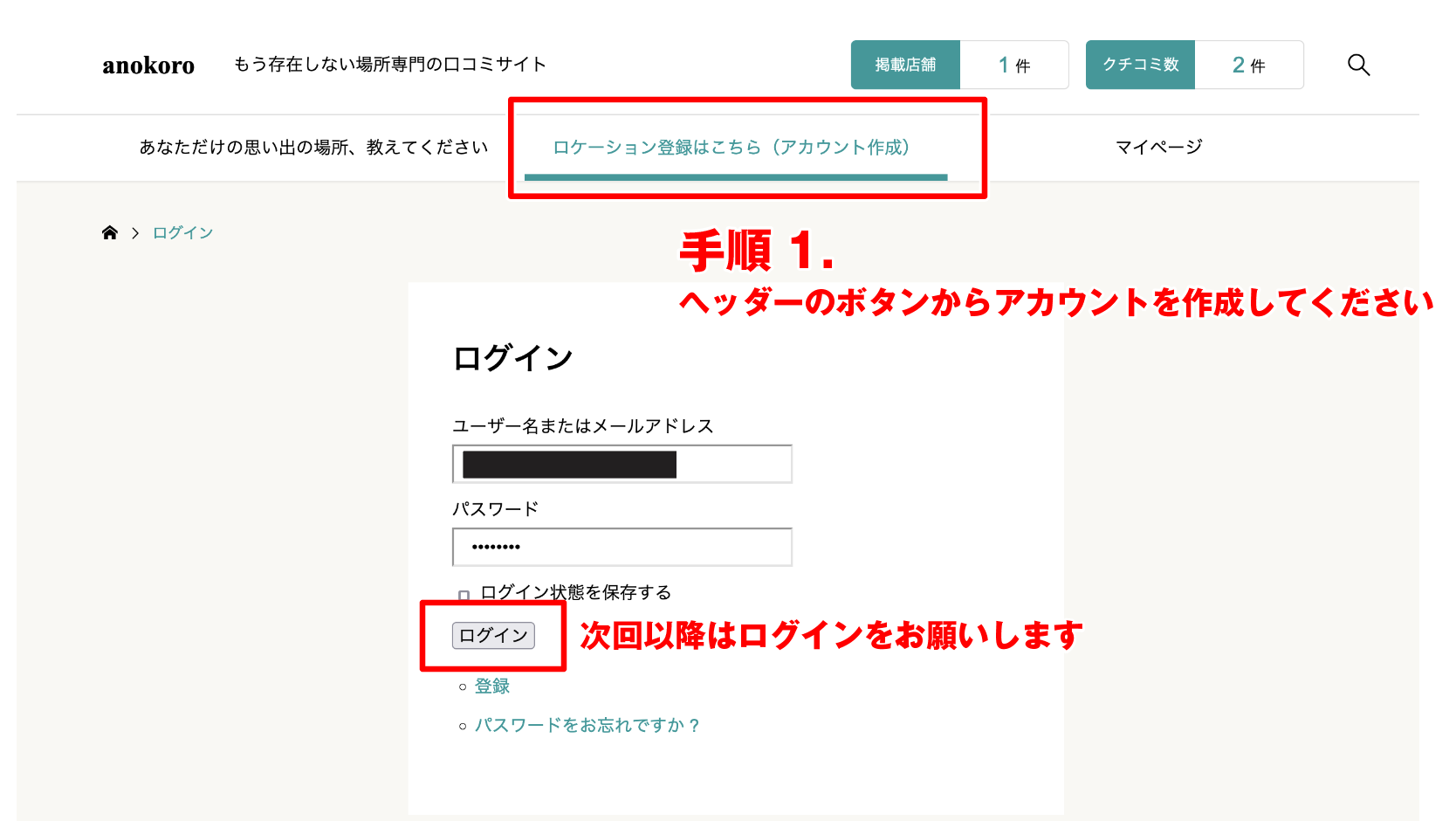Open the 登録 registration link
The width and height of the screenshot is (1456, 821).
pyautogui.click(x=491, y=686)
